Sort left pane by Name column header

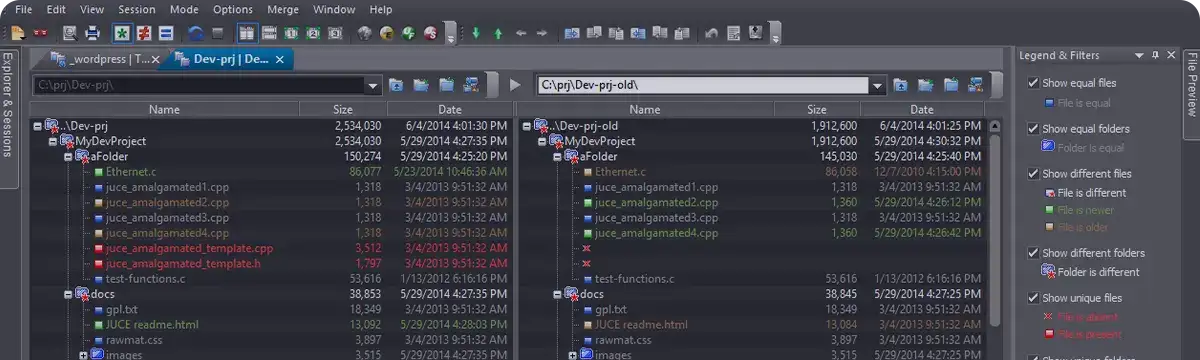tap(165, 109)
